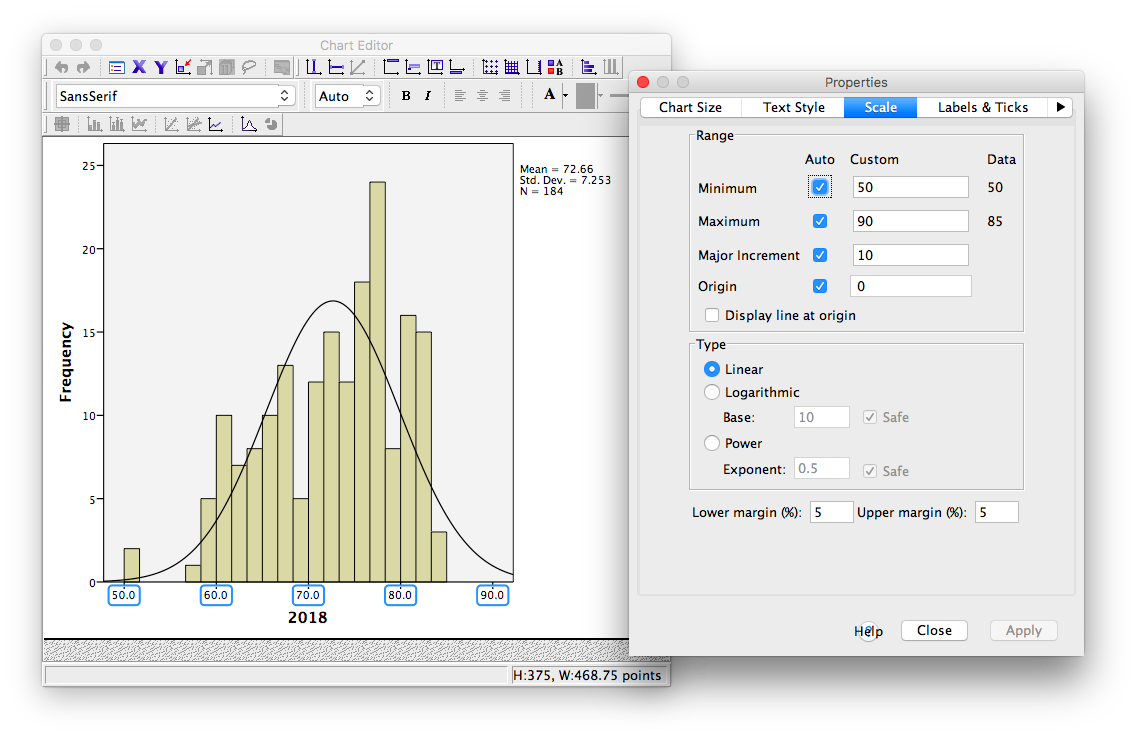Click the rescale chart icon with red arrow

coord(182,67)
